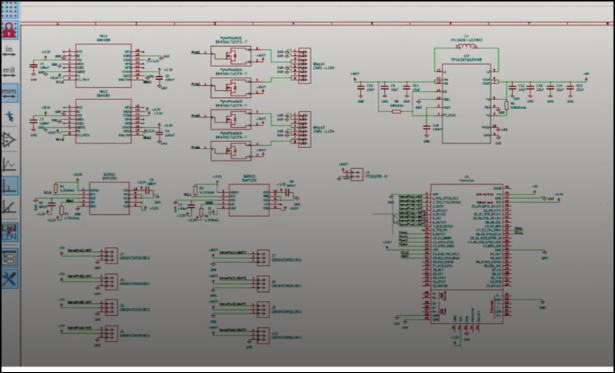Switch units to mils
The width and height of the screenshot is (615, 373).
9,73
